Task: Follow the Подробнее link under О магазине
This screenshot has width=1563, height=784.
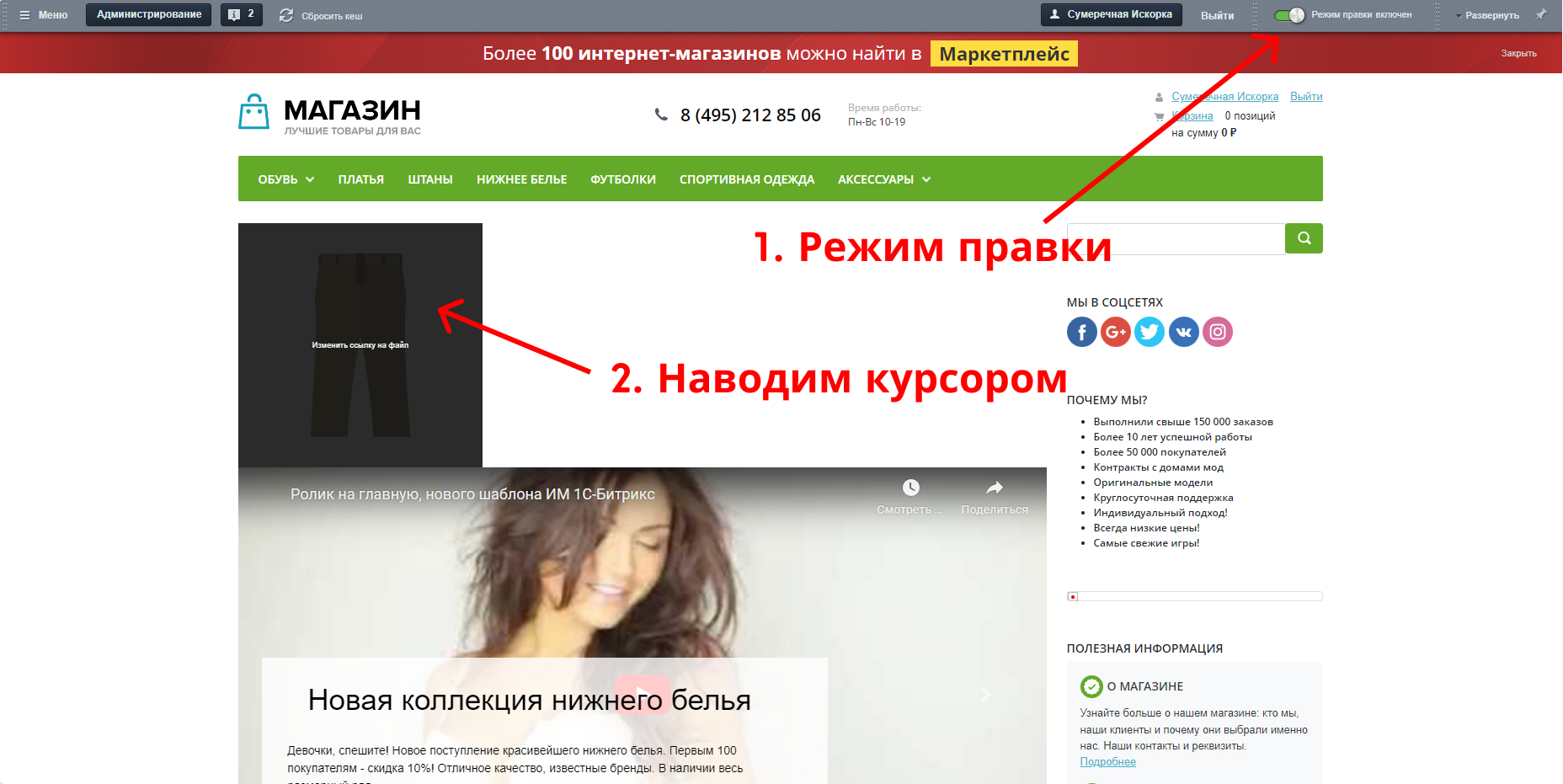Action: click(x=1107, y=762)
